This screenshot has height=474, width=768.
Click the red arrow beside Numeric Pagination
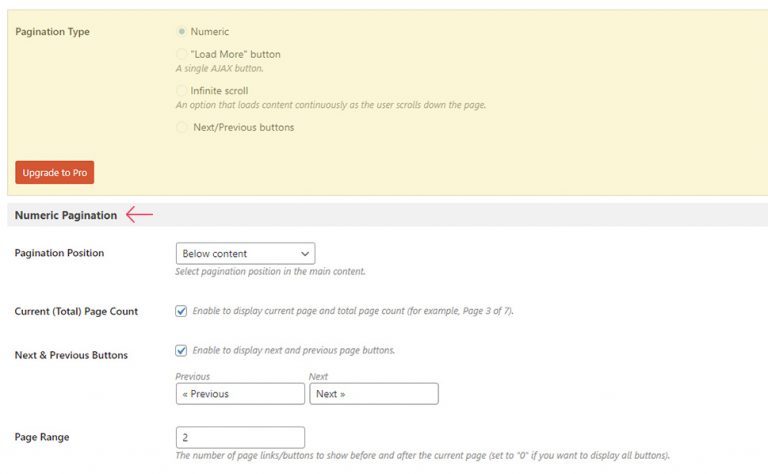140,214
